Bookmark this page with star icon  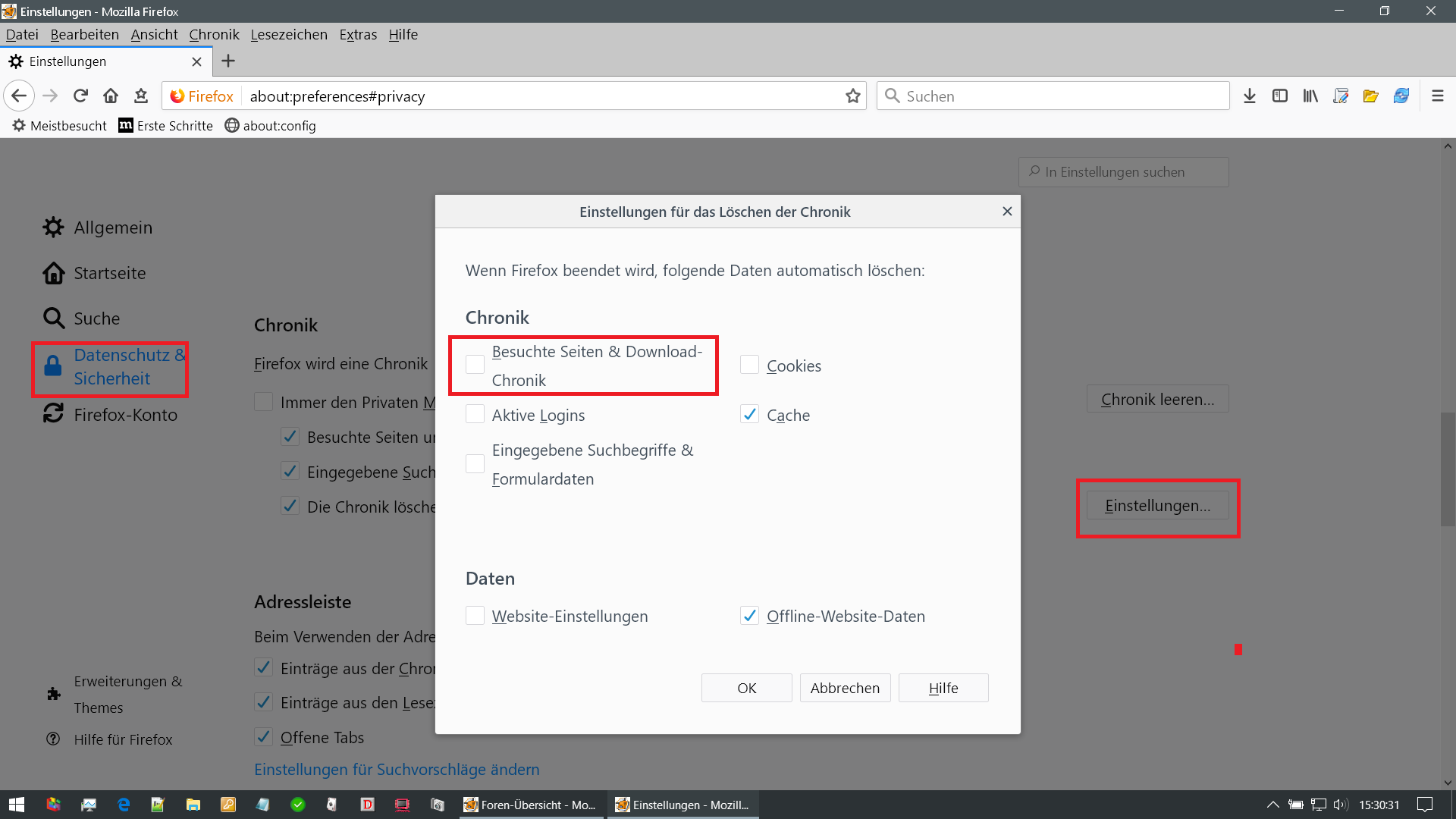[x=853, y=96]
